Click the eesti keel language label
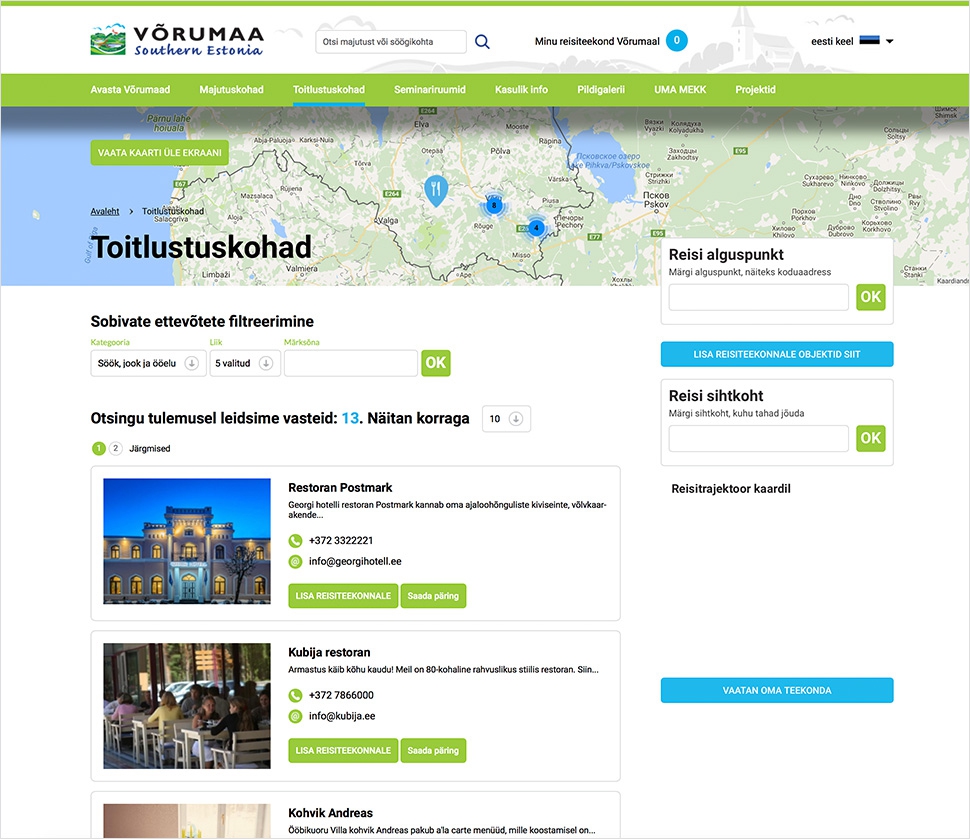 [832, 41]
